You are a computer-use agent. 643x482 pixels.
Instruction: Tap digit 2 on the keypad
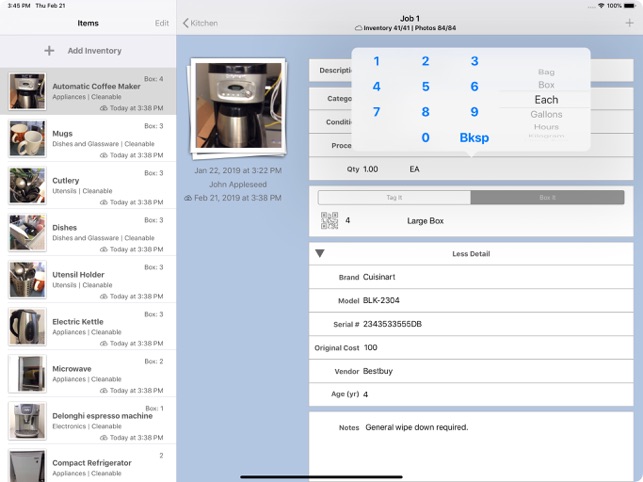pos(425,61)
